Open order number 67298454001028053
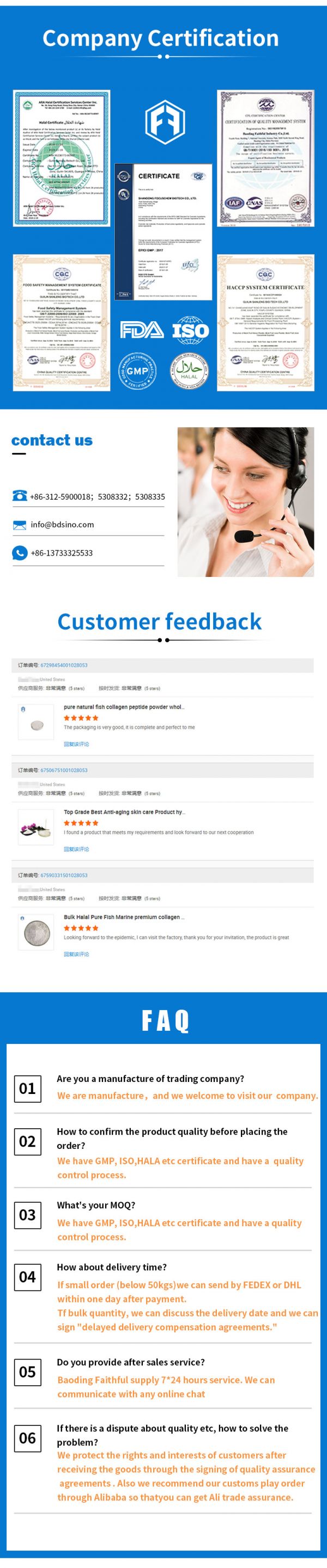 point(64,665)
